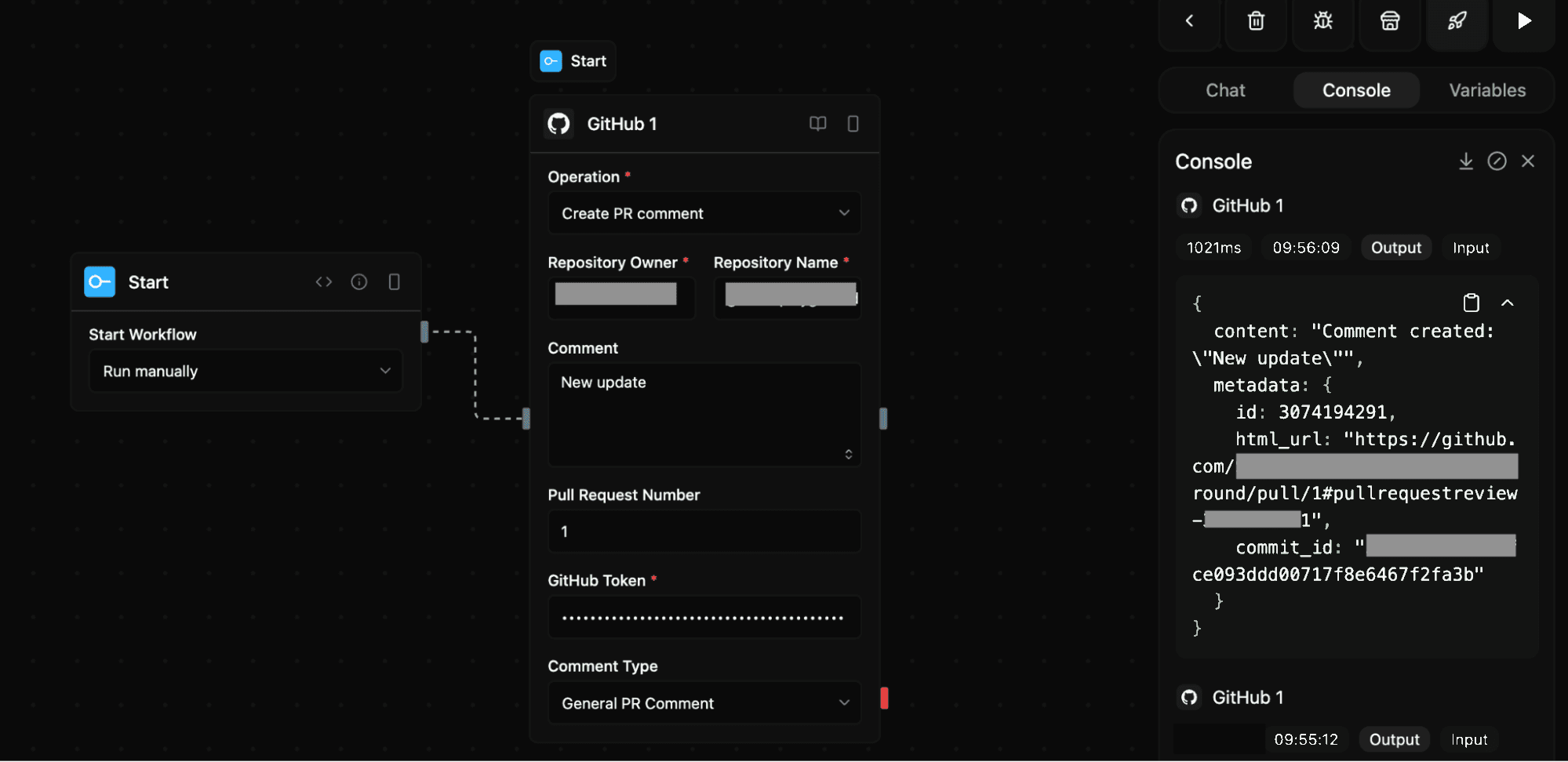1568x762 pixels.
Task: Click the trash delete workflow icon
Action: (1256, 21)
